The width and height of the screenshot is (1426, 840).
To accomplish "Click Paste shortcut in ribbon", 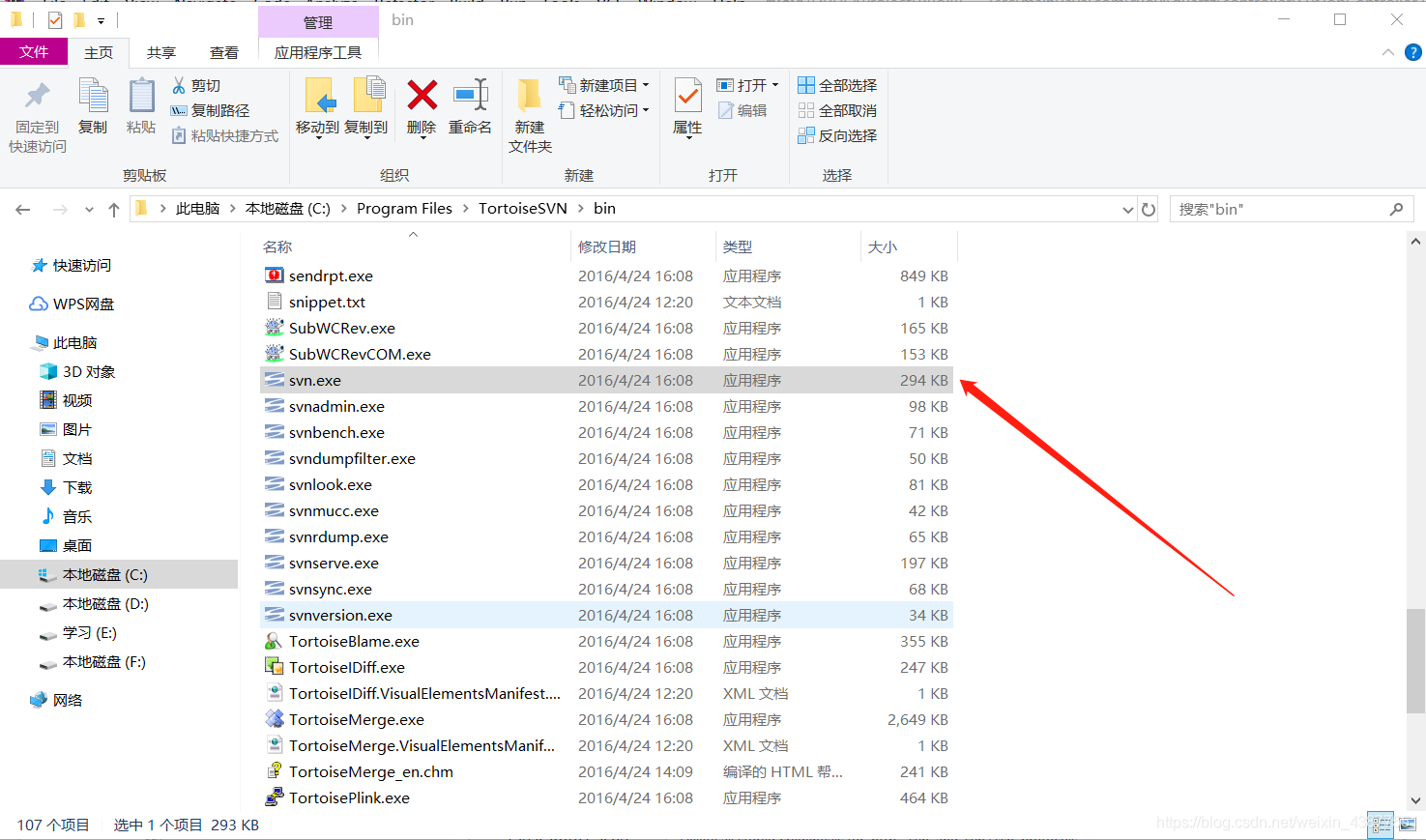I will coord(225,135).
